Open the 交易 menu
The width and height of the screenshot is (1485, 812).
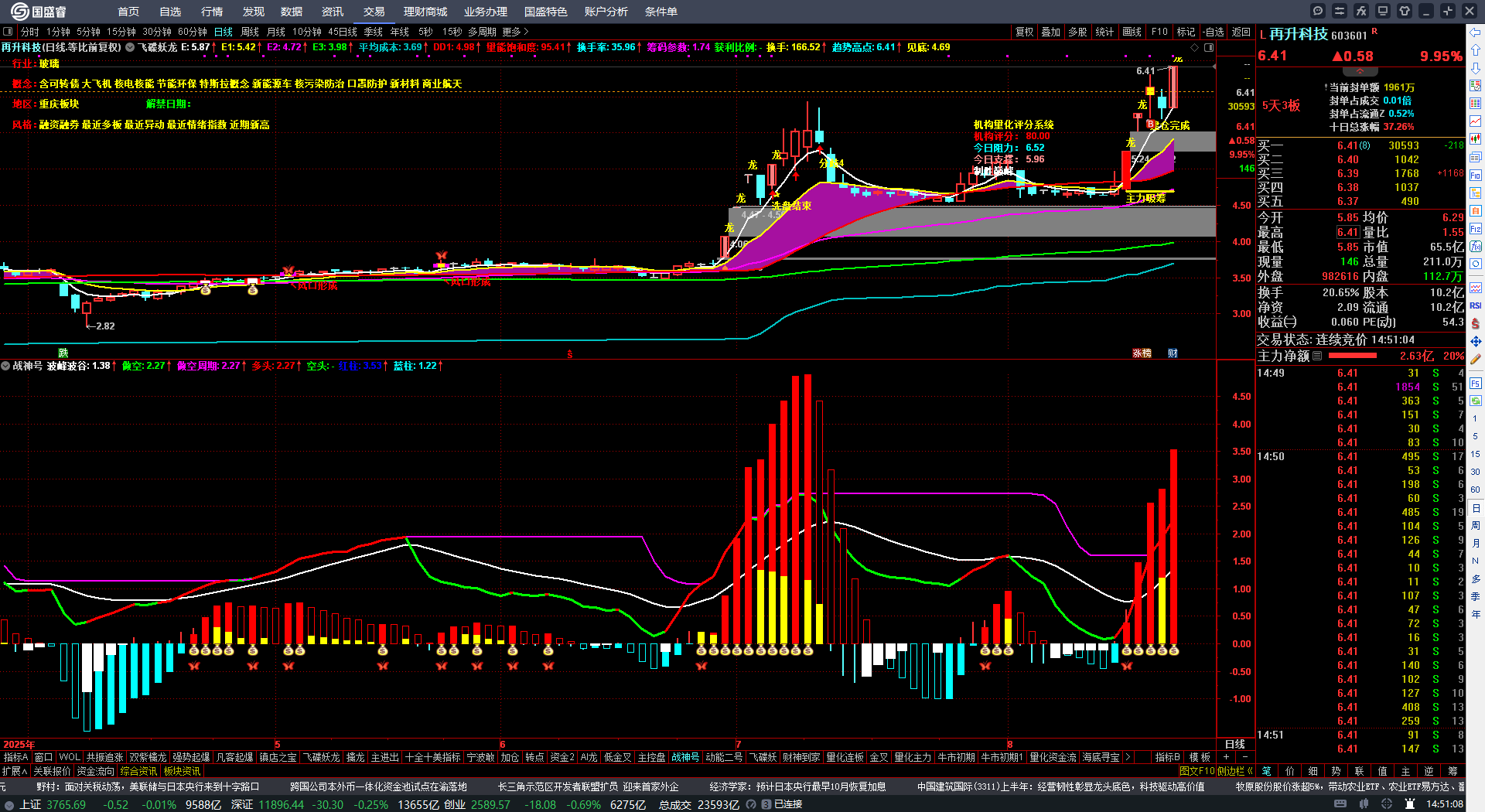point(374,12)
